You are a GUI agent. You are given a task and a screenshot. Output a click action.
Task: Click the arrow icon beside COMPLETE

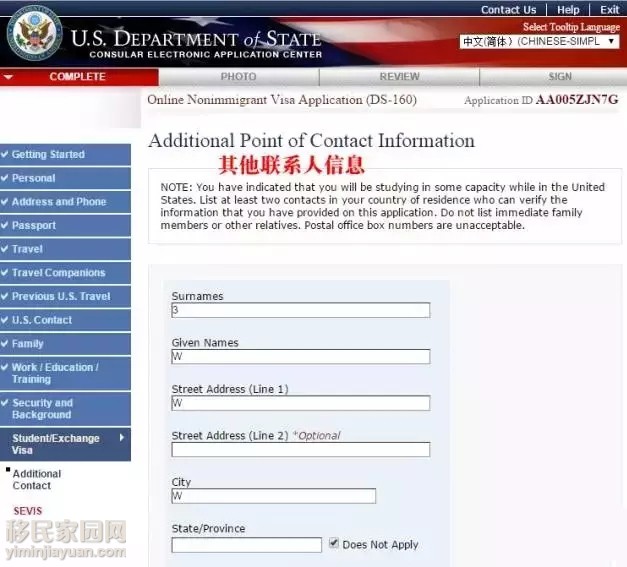point(8,77)
